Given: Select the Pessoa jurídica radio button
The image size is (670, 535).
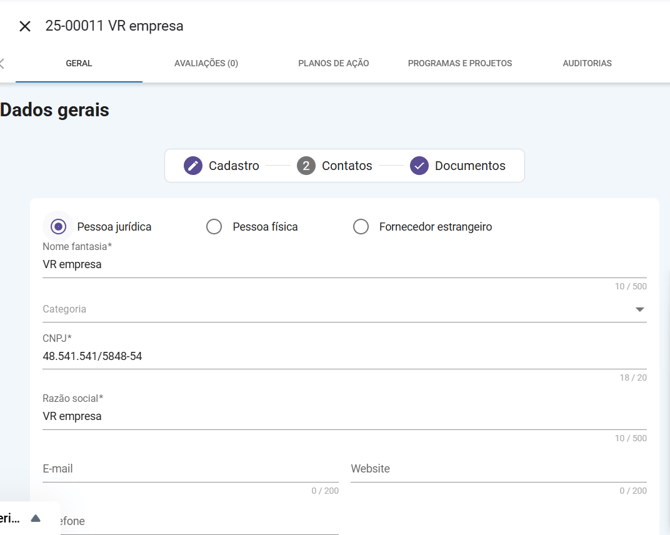Looking at the screenshot, I should tap(59, 227).
